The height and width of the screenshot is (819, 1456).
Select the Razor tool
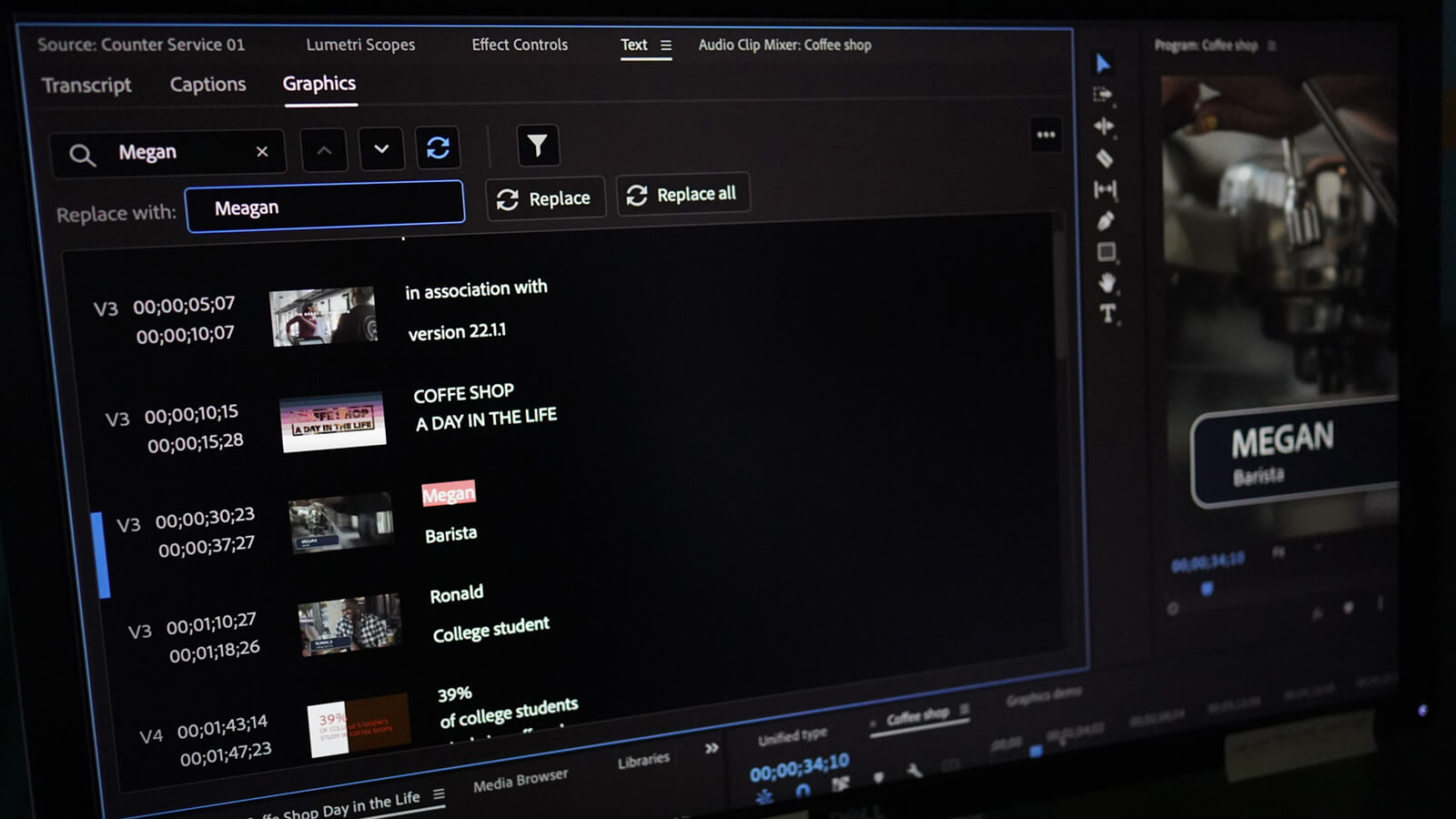[1105, 158]
